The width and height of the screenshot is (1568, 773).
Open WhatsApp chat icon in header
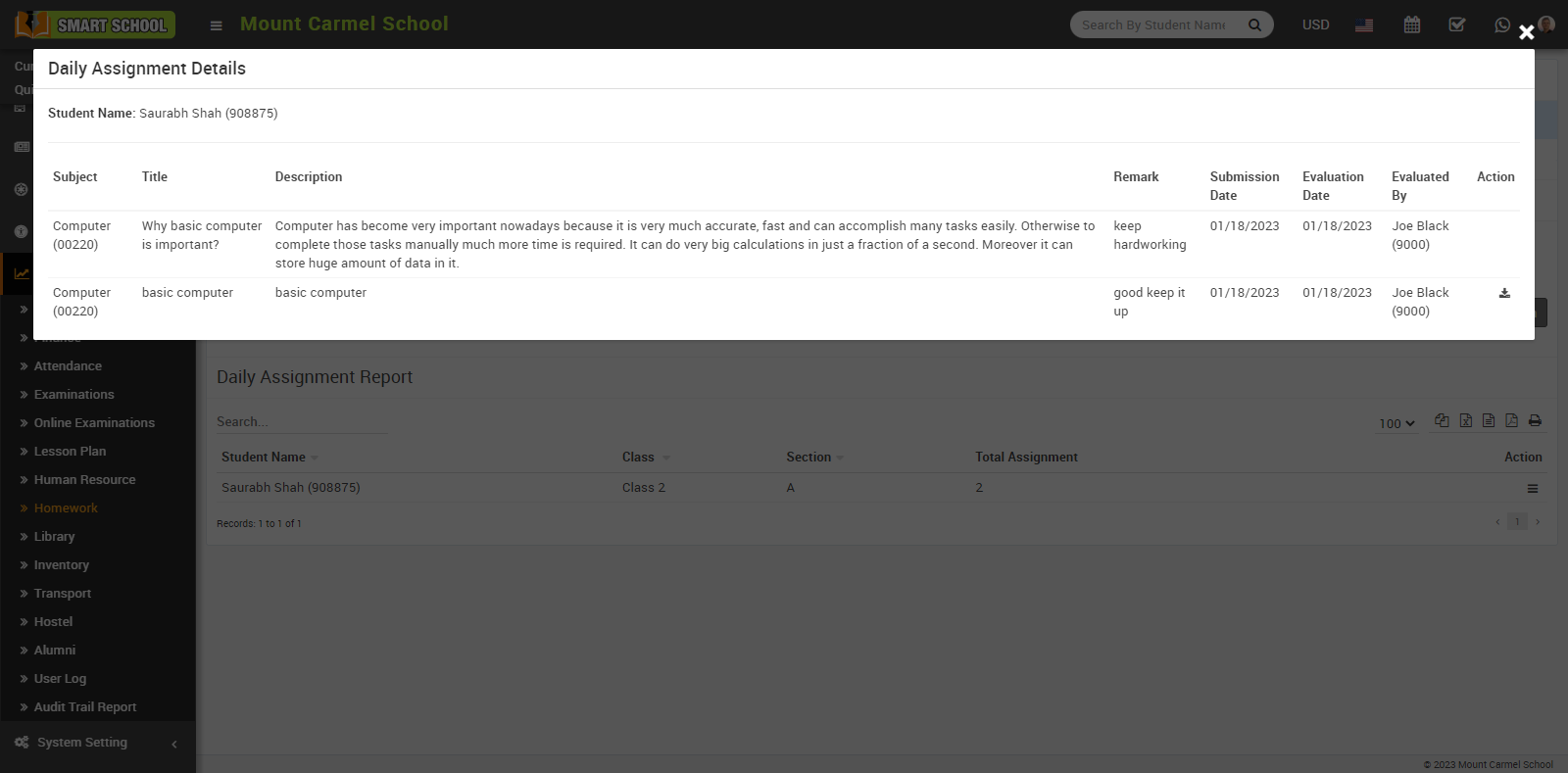point(1501,24)
